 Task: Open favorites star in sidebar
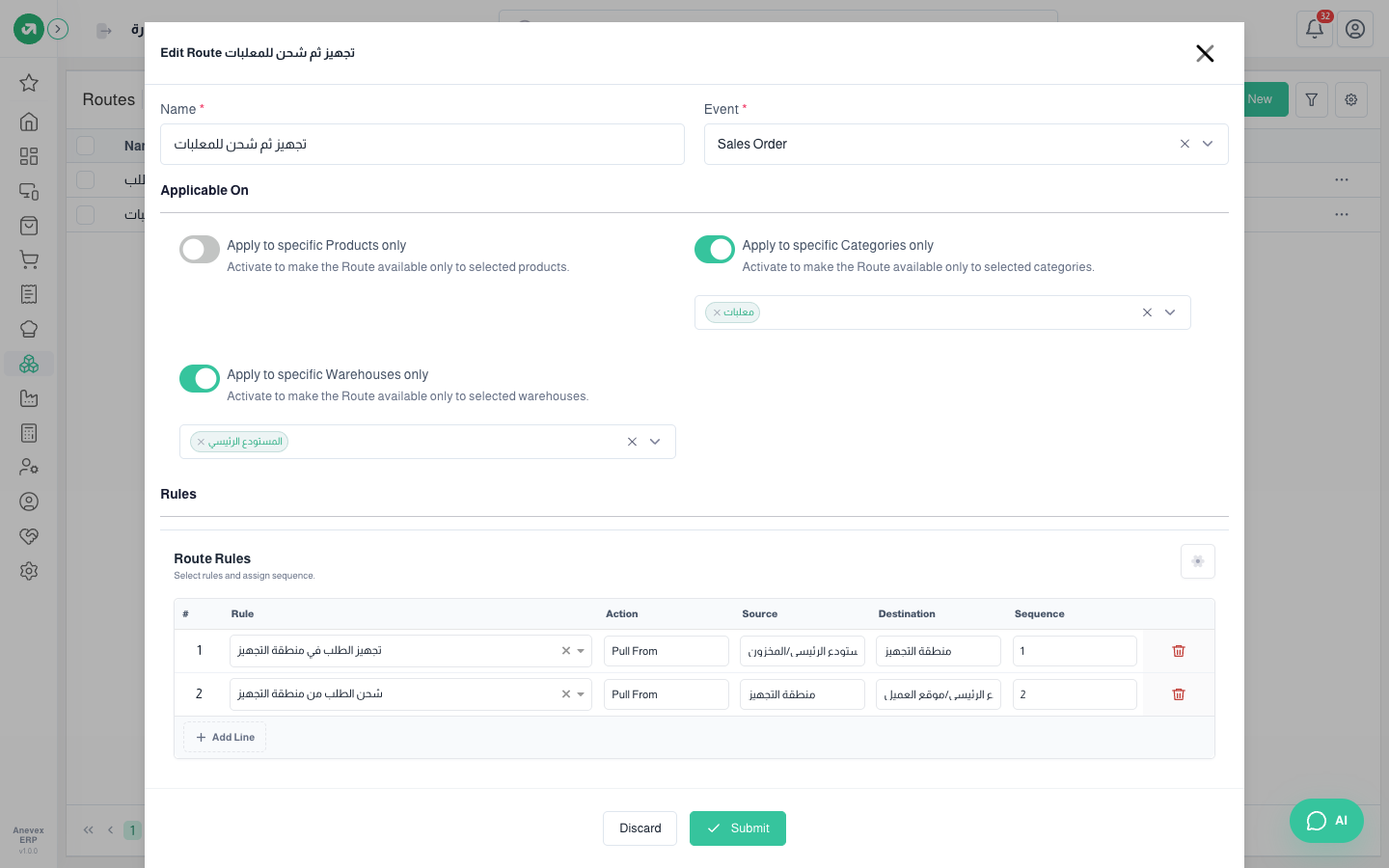click(x=29, y=83)
